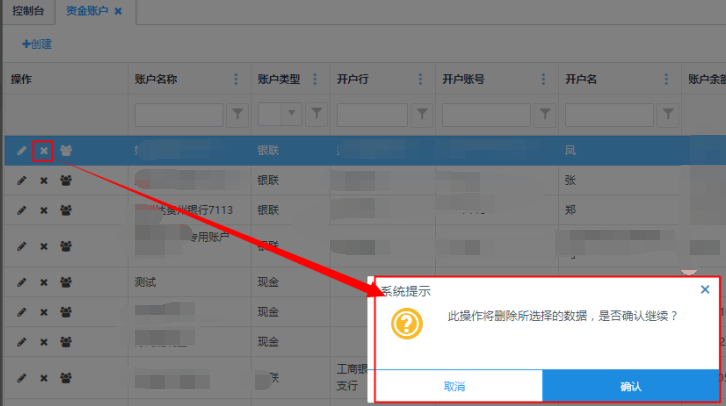
Task: Click the edit pencil in the 张 row
Action: (21, 182)
